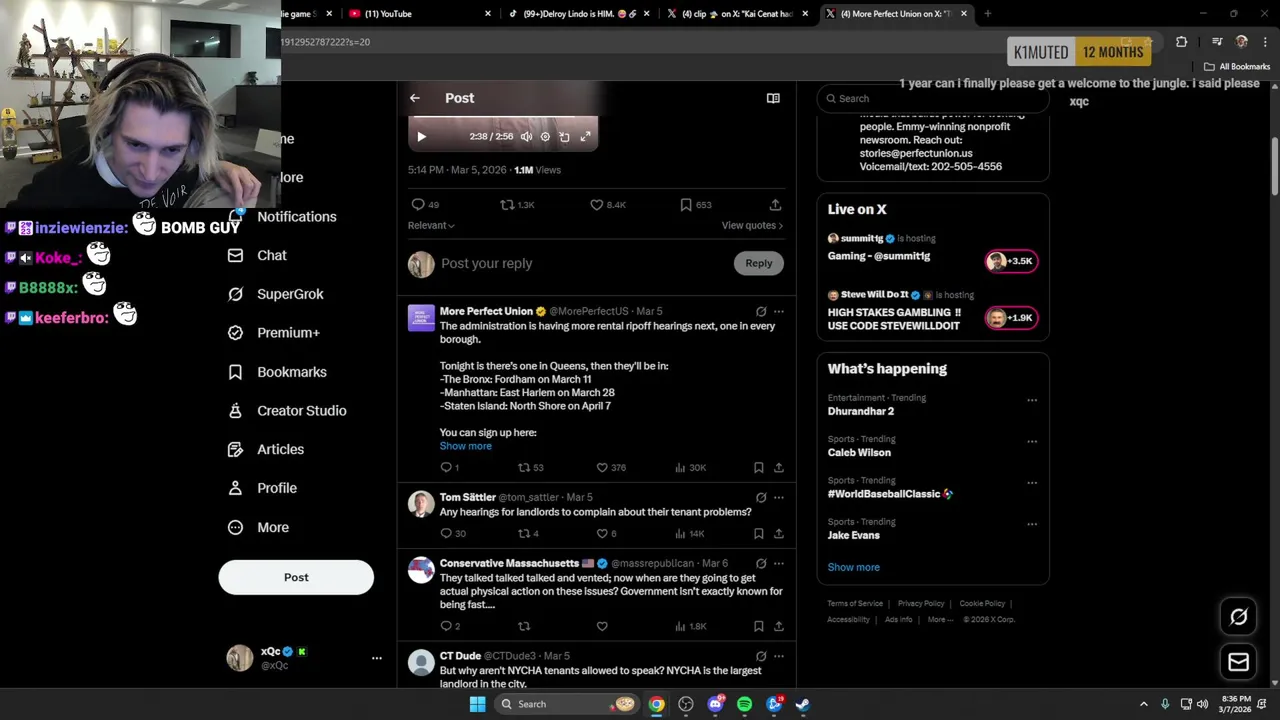
Task: Play the video in the post
Action: [x=421, y=137]
